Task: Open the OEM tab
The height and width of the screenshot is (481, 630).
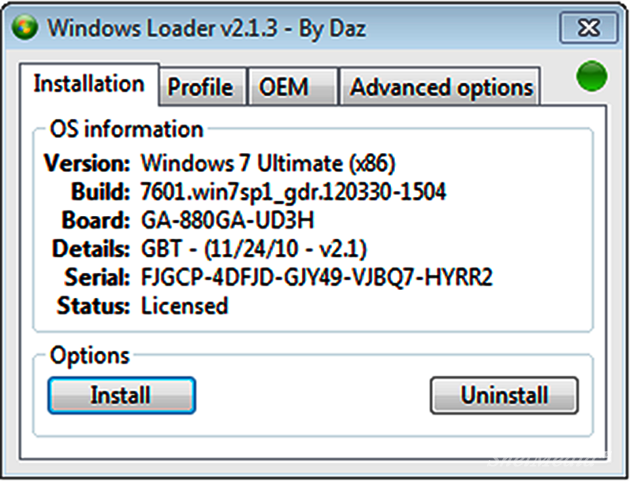Action: 292,87
